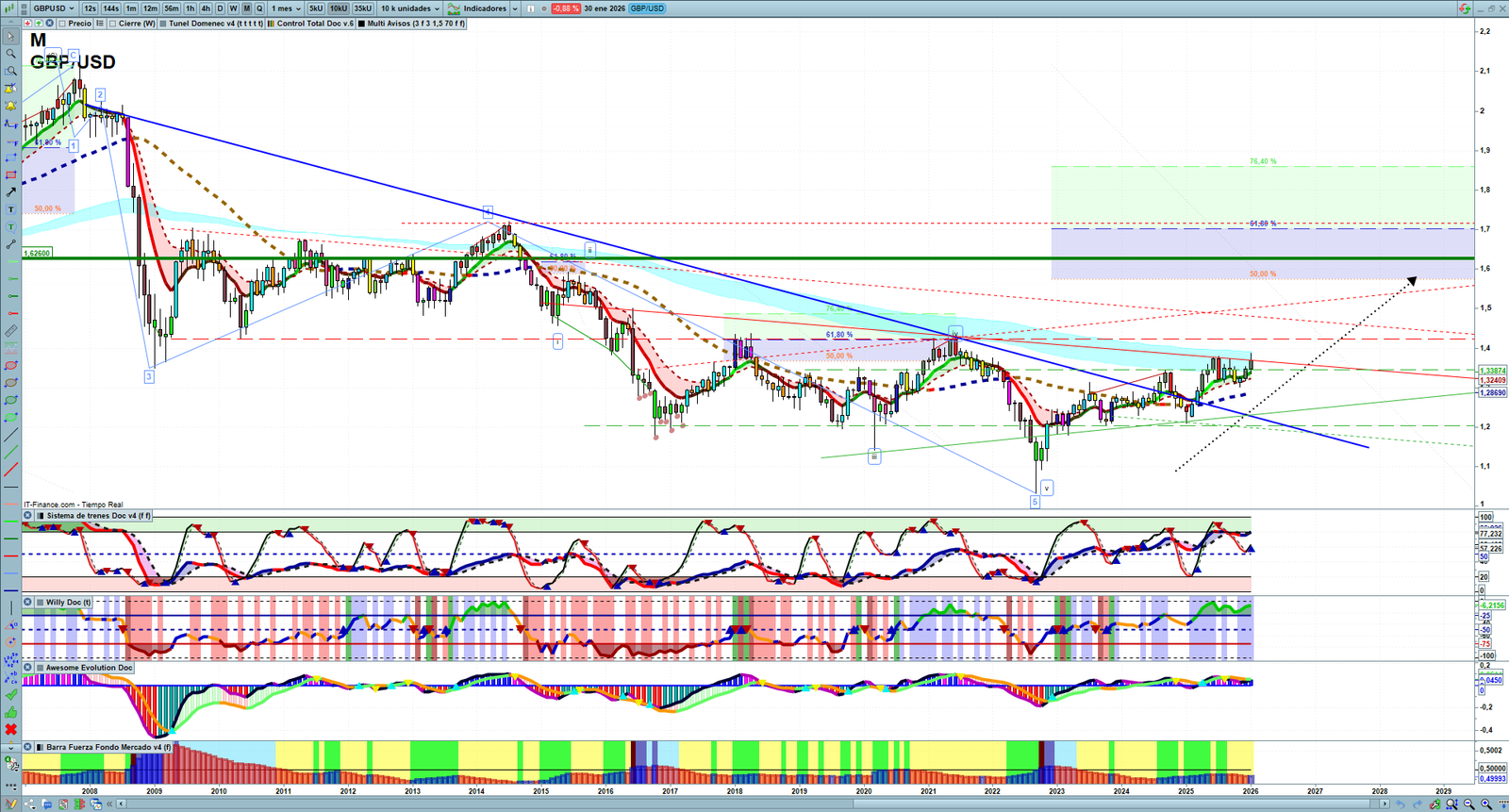The height and width of the screenshot is (812, 1509).
Task: Select the green thumbs-up icon
Action: [10, 712]
